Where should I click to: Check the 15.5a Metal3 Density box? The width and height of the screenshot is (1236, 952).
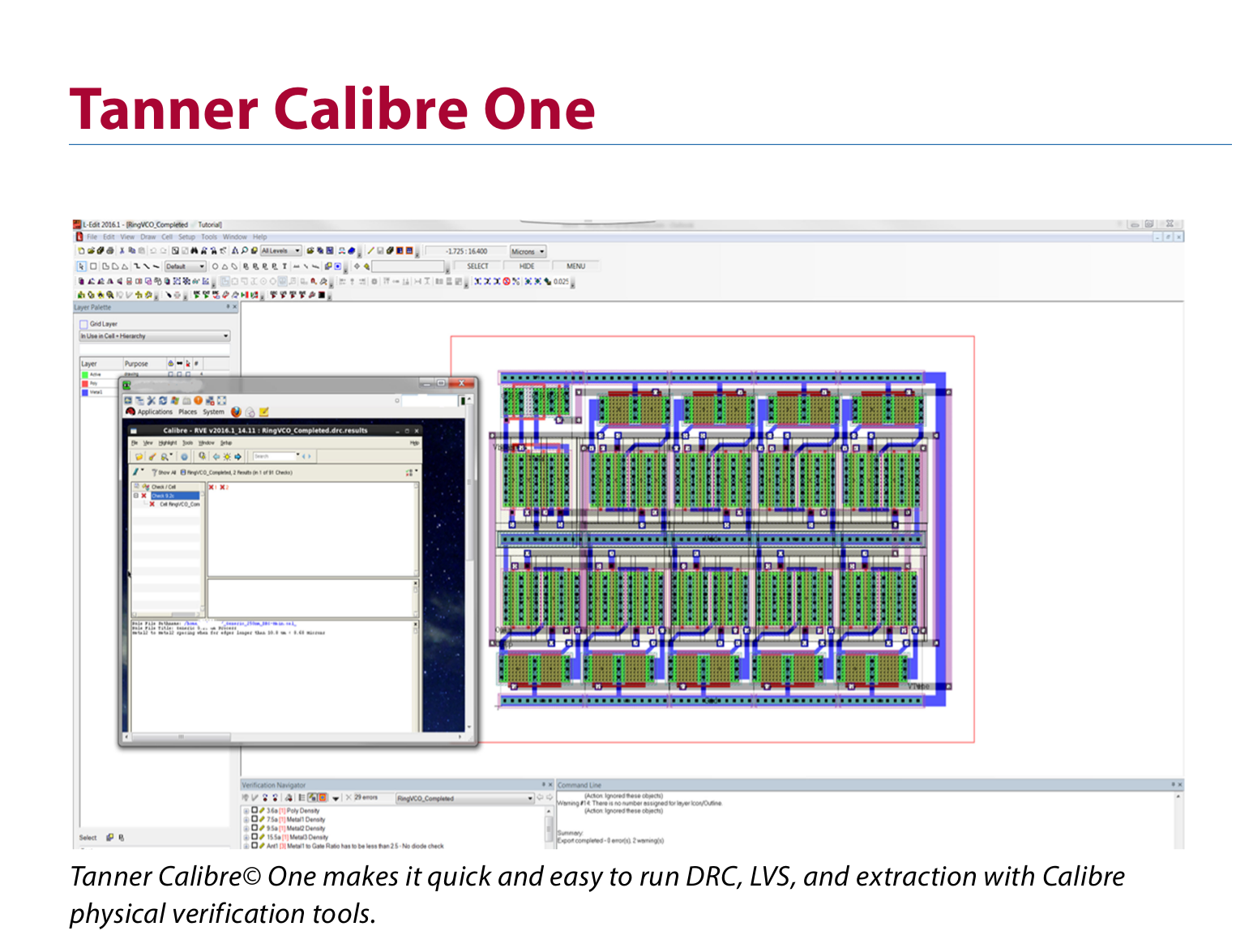[x=254, y=836]
